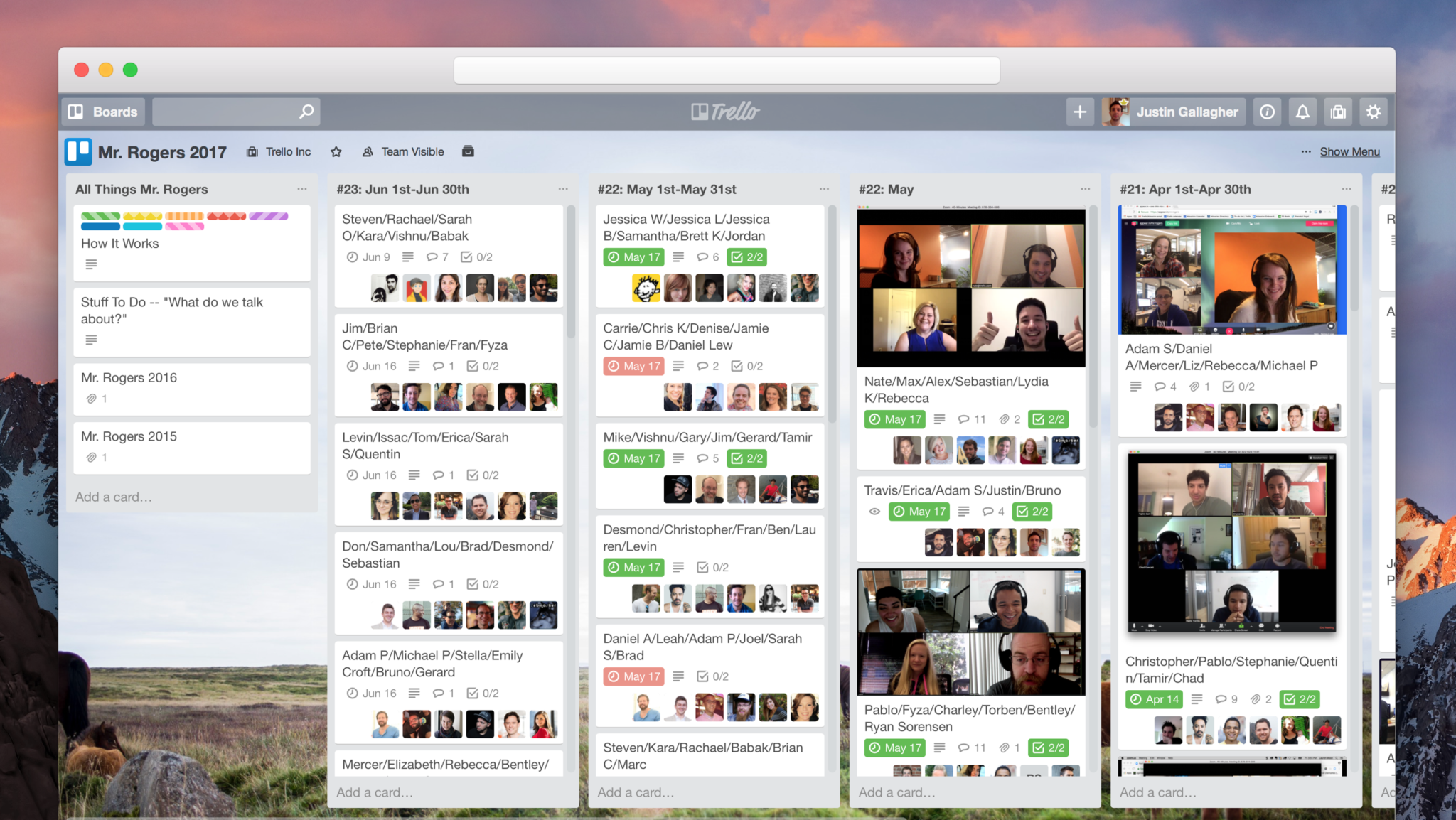
Task: Click the star icon to favorite Mr. Rogers 2017
Action: (x=337, y=152)
